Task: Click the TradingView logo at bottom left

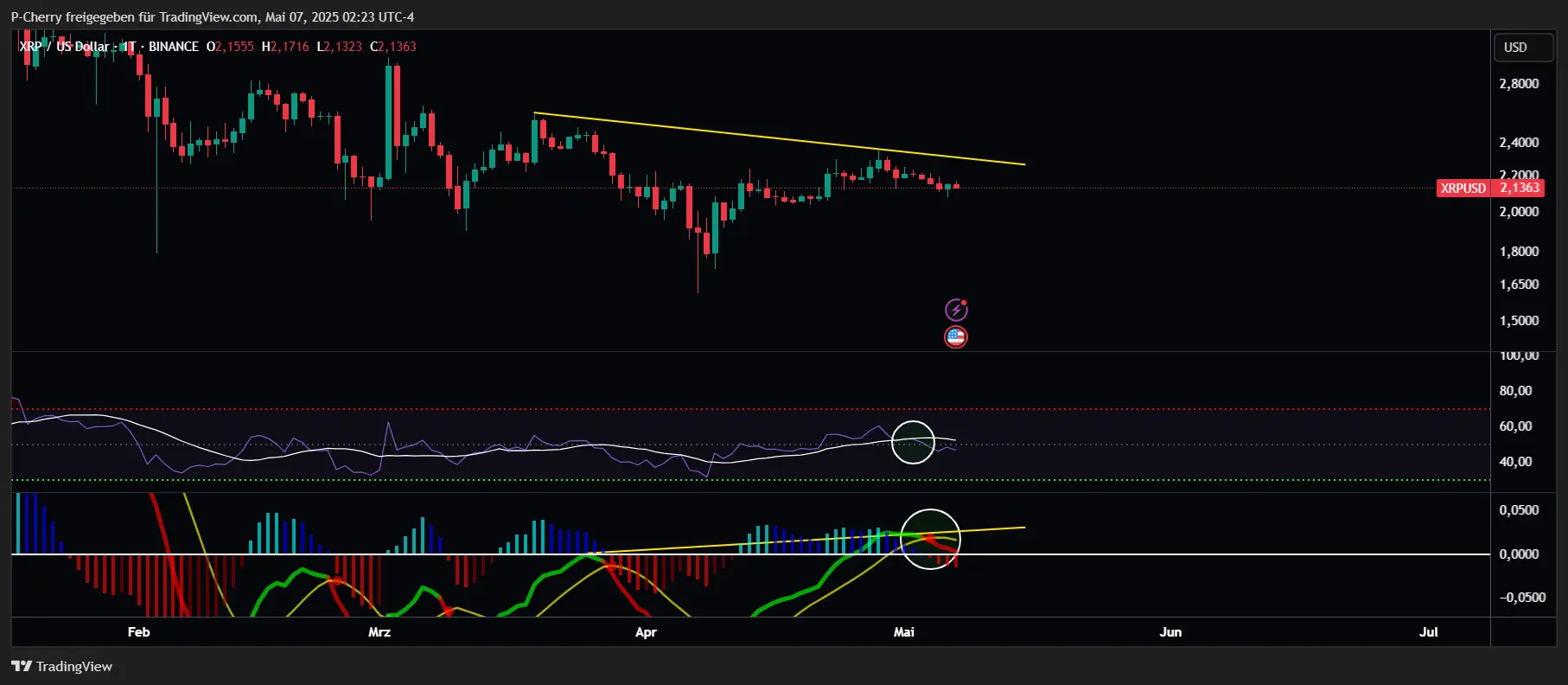Action: 61,666
